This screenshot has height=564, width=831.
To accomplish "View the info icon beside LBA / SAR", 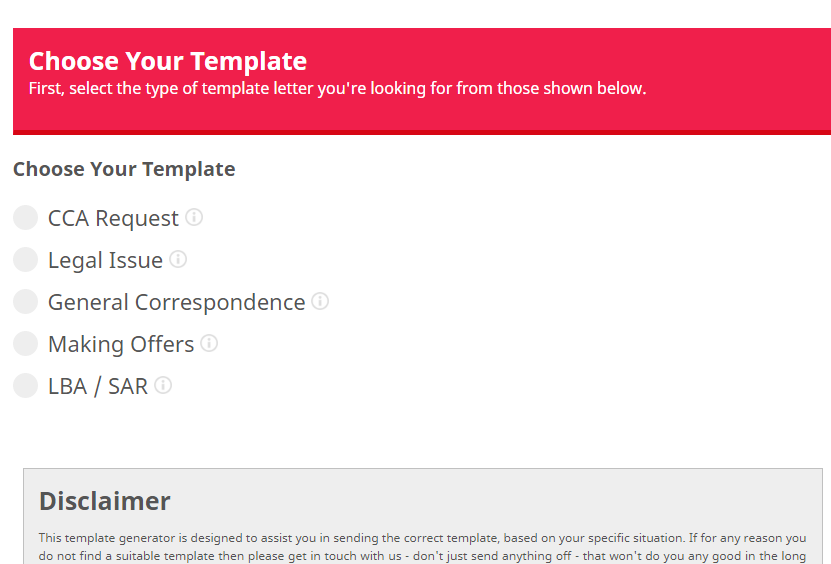I will click(x=163, y=385).
